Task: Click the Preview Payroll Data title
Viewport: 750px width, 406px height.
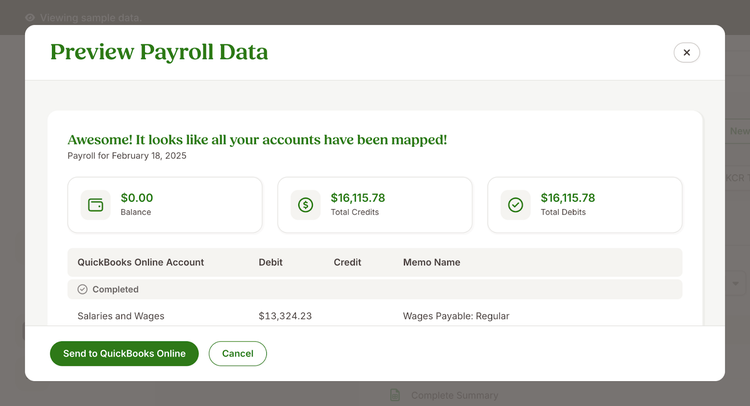Action: point(159,52)
